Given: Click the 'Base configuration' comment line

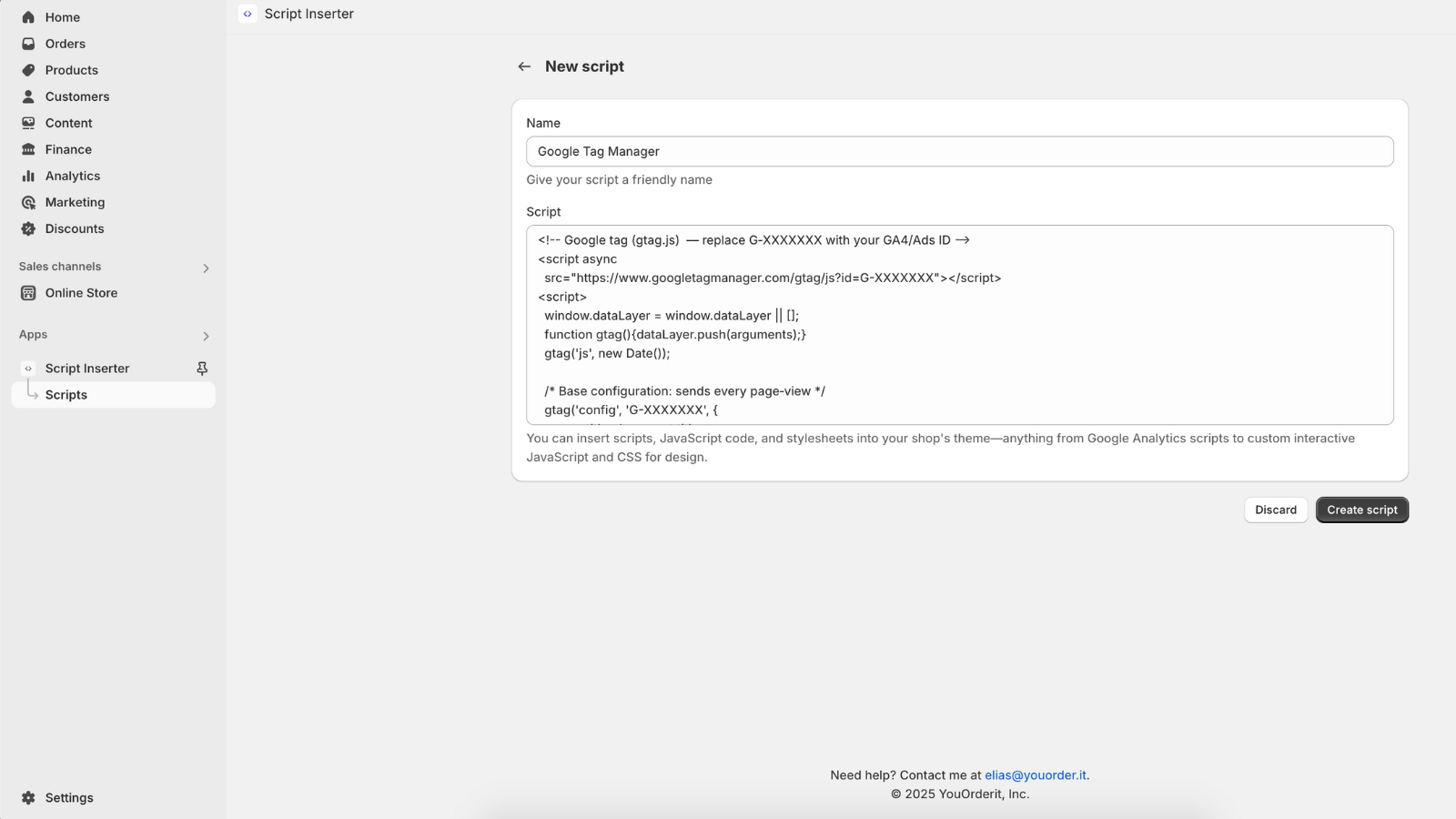Looking at the screenshot, I should pos(684,391).
